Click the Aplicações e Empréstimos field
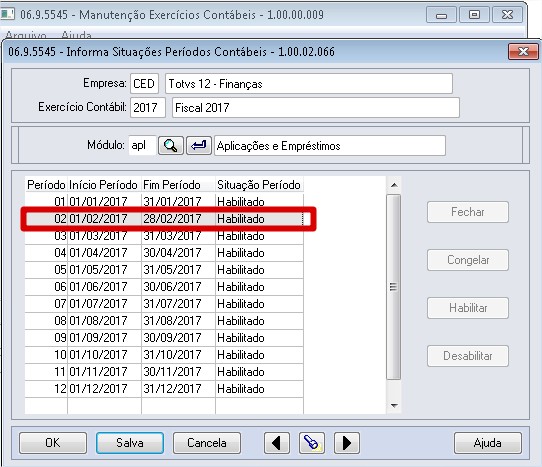The height and width of the screenshot is (467, 542). (x=330, y=146)
